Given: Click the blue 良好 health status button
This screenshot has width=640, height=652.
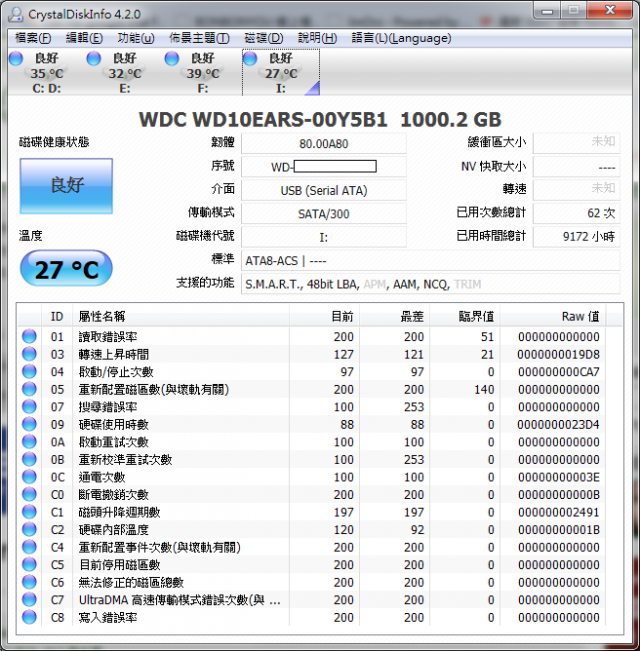Looking at the screenshot, I should click(x=66, y=186).
